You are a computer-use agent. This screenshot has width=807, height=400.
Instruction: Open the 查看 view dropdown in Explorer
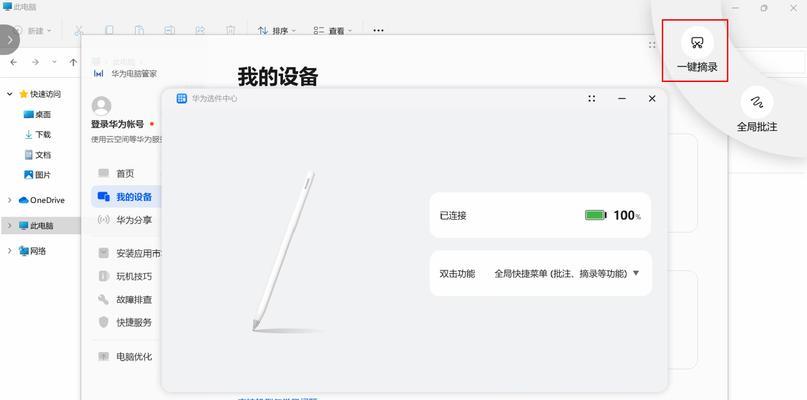[x=332, y=31]
